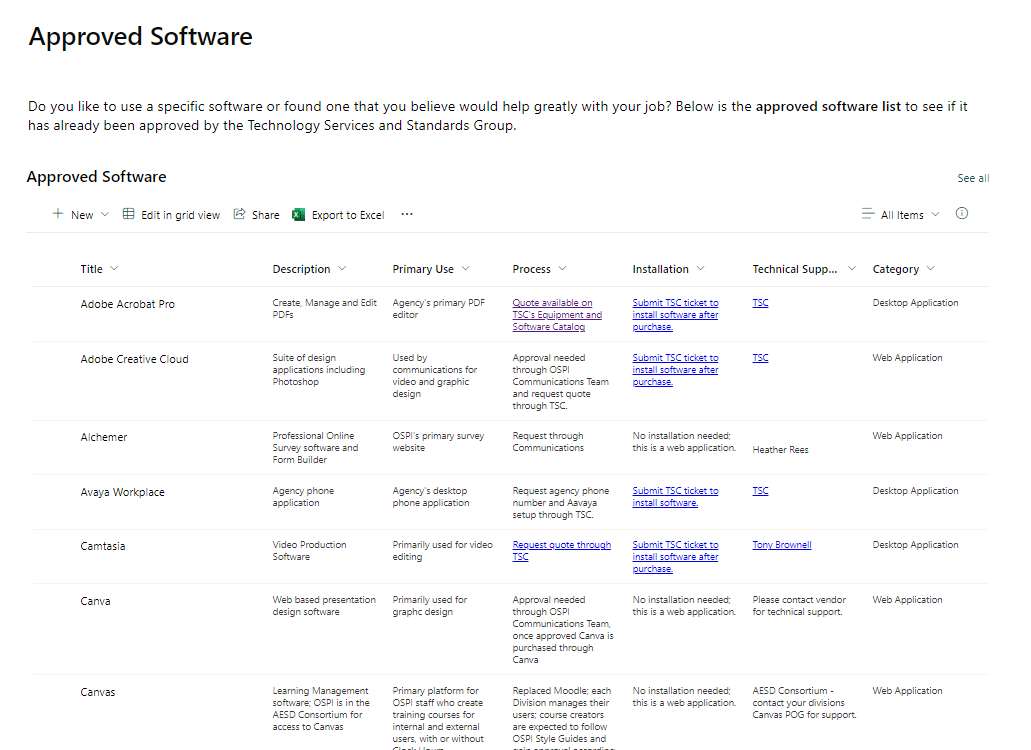Open the Title column sort dropdown
Viewport: 1031px width, 750px height.
pyautogui.click(x=114, y=269)
